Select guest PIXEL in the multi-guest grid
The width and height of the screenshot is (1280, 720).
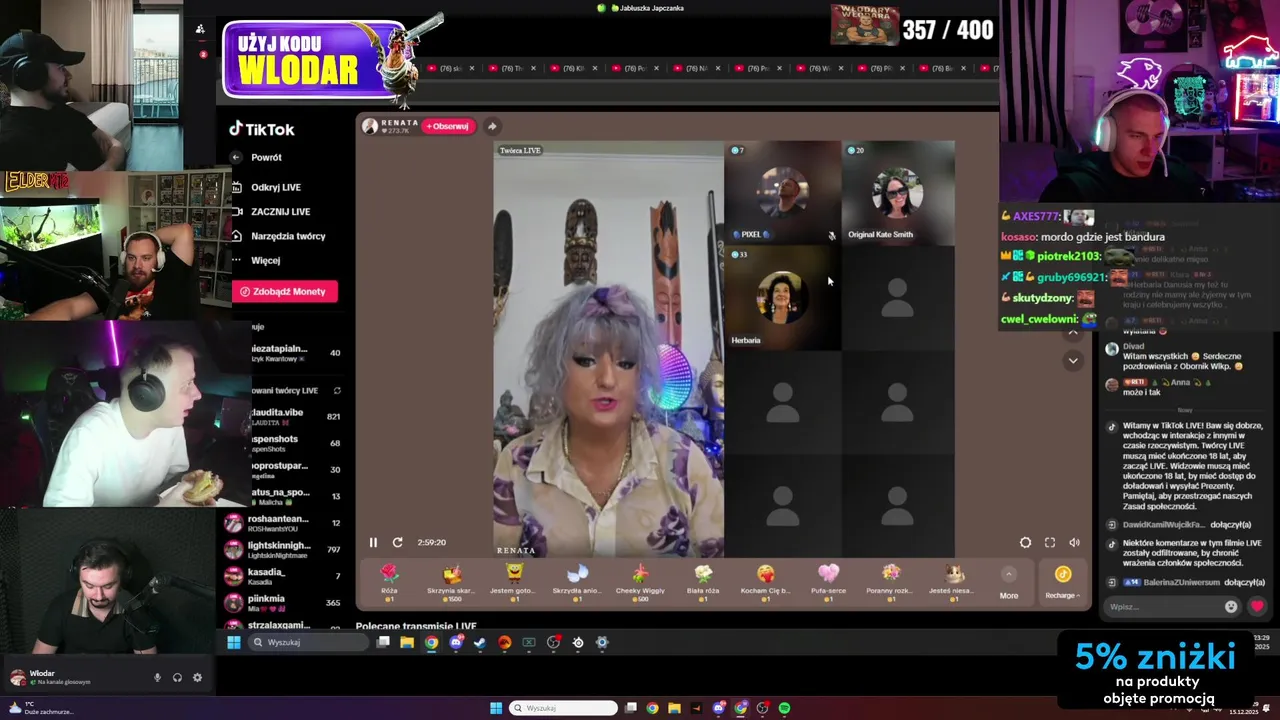[x=783, y=193]
